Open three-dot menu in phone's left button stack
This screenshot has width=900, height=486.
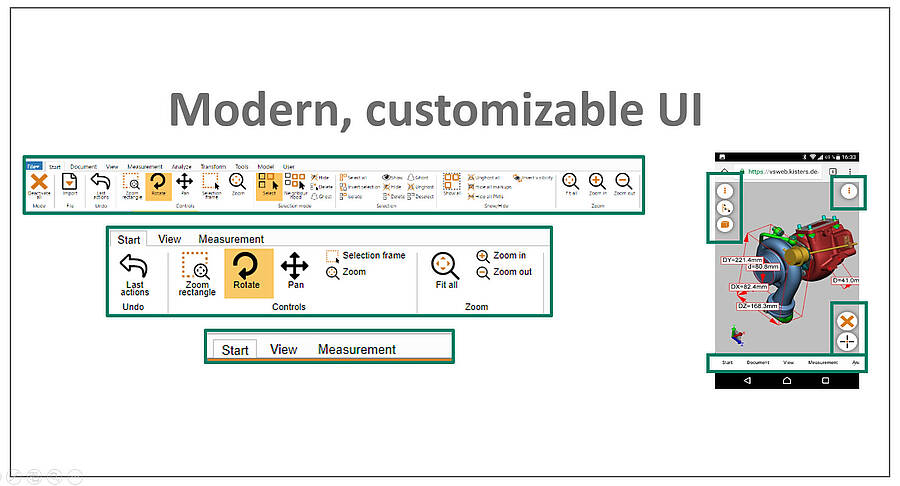click(x=725, y=190)
